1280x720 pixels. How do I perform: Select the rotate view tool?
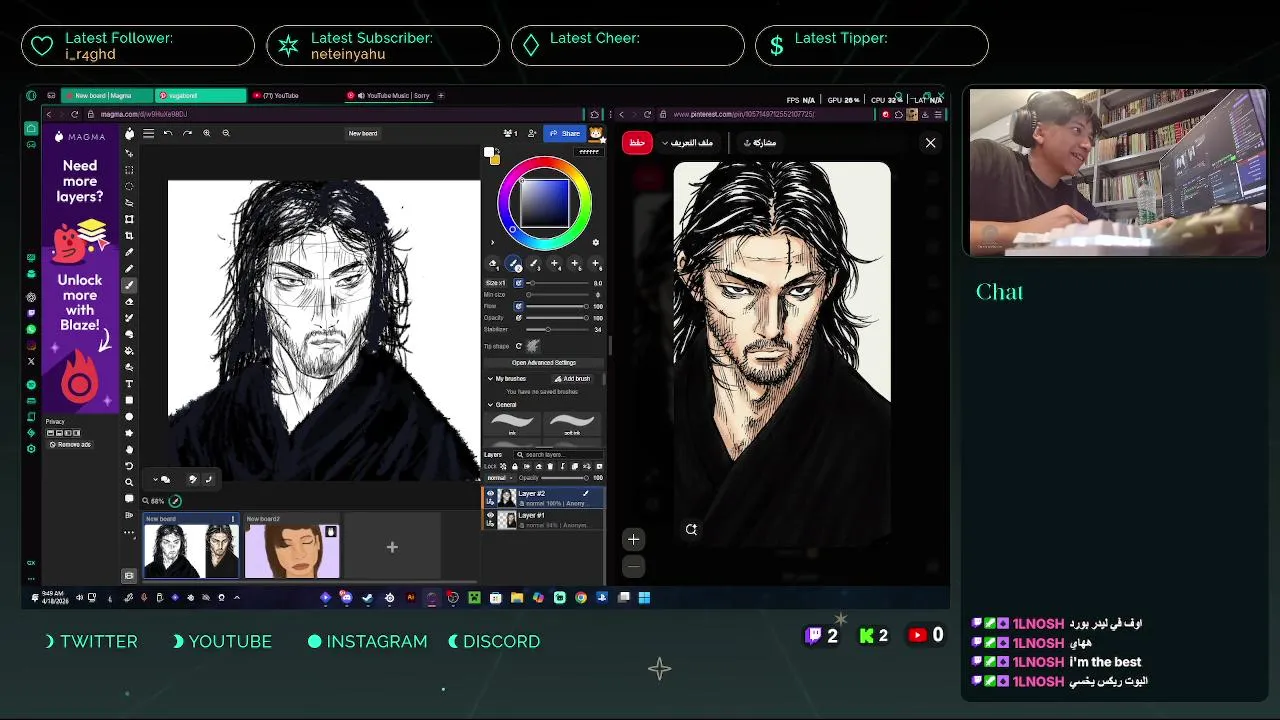pos(129,466)
